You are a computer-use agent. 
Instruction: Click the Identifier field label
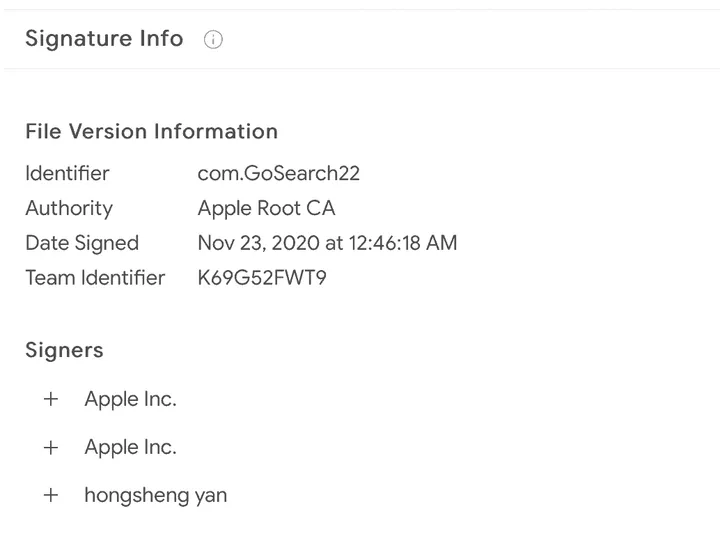(67, 173)
